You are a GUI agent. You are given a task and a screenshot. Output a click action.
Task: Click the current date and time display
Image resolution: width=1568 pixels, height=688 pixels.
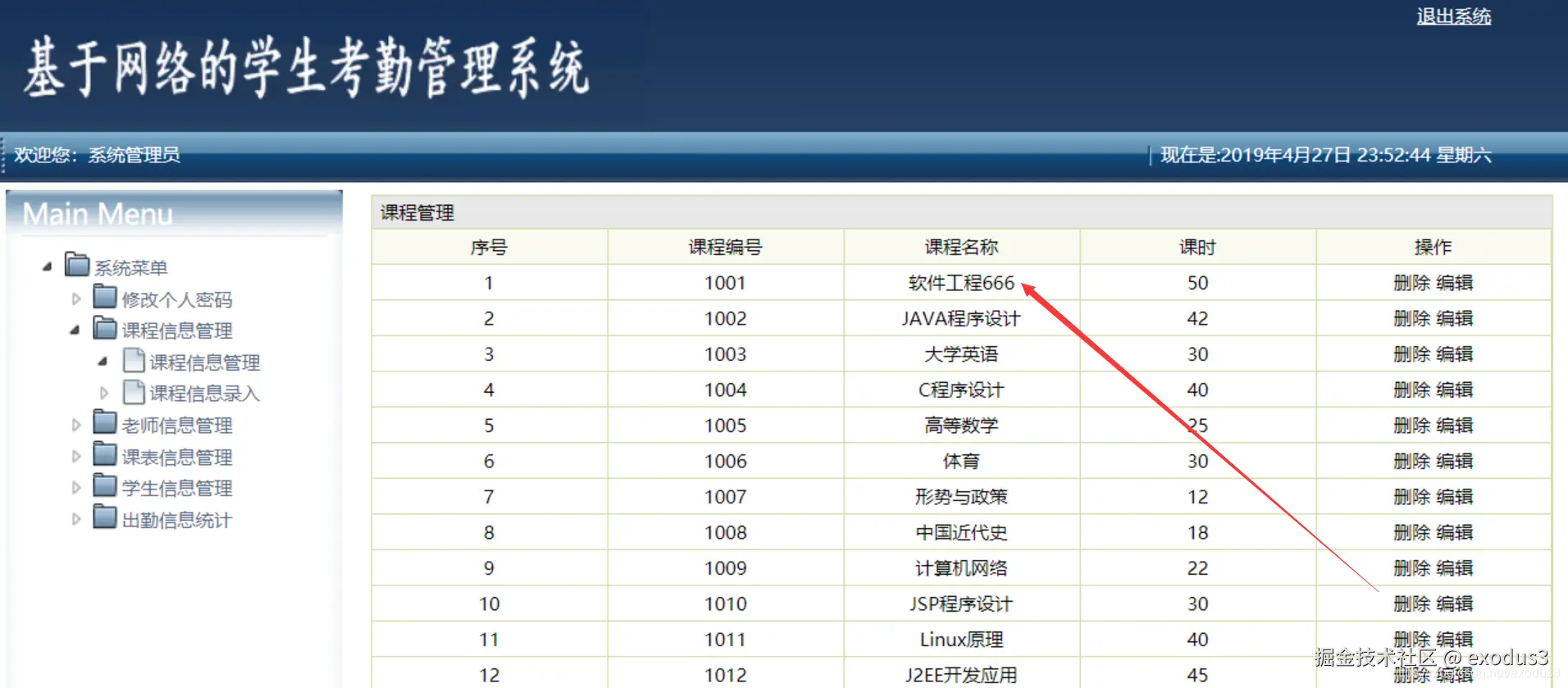pos(1325,155)
